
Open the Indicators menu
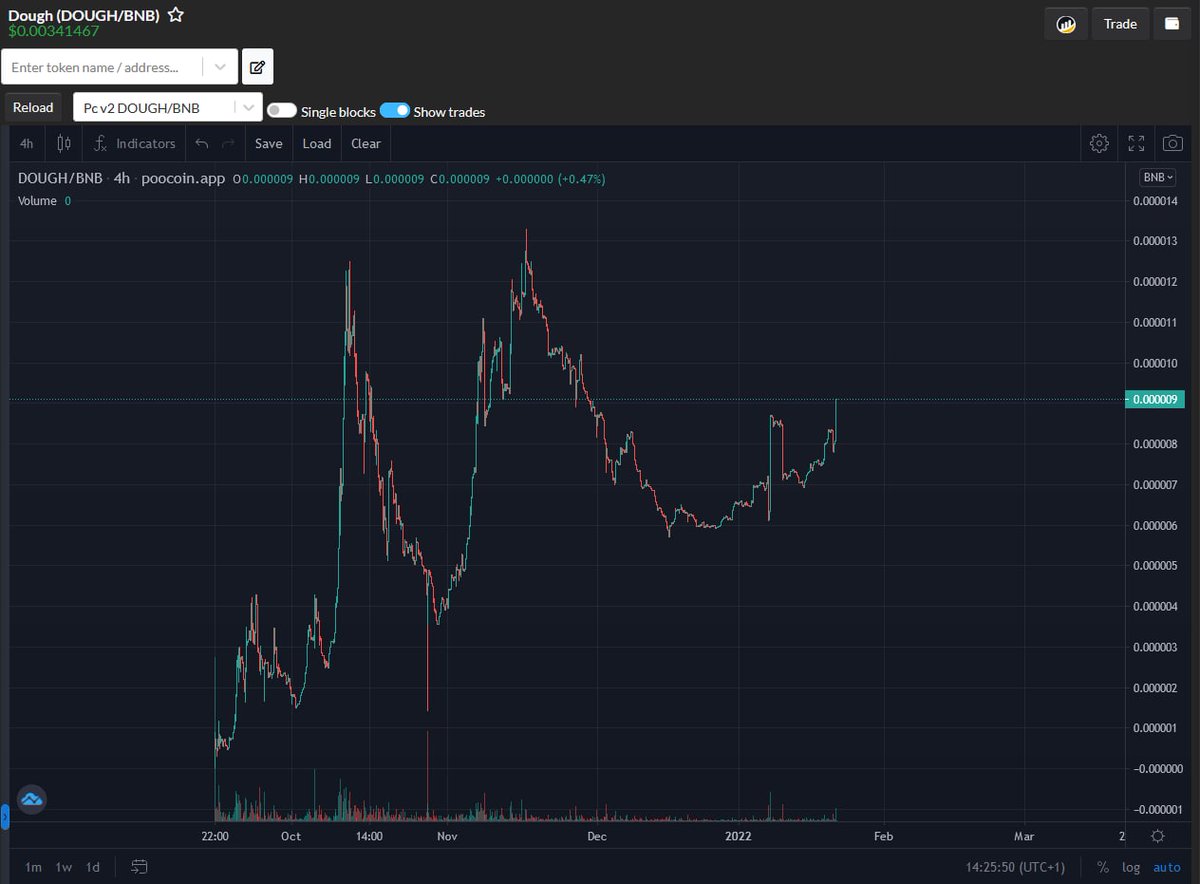coord(135,144)
